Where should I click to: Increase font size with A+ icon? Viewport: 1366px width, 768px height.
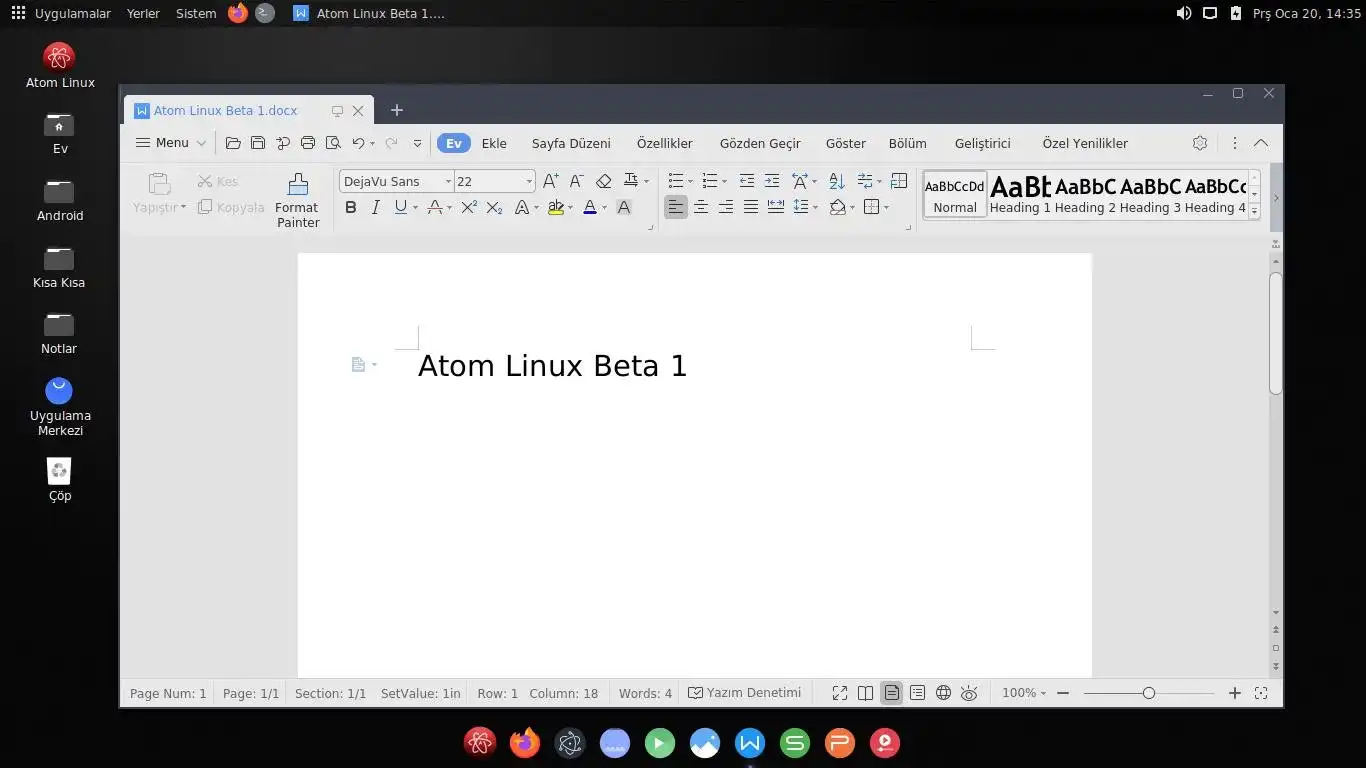(x=551, y=181)
